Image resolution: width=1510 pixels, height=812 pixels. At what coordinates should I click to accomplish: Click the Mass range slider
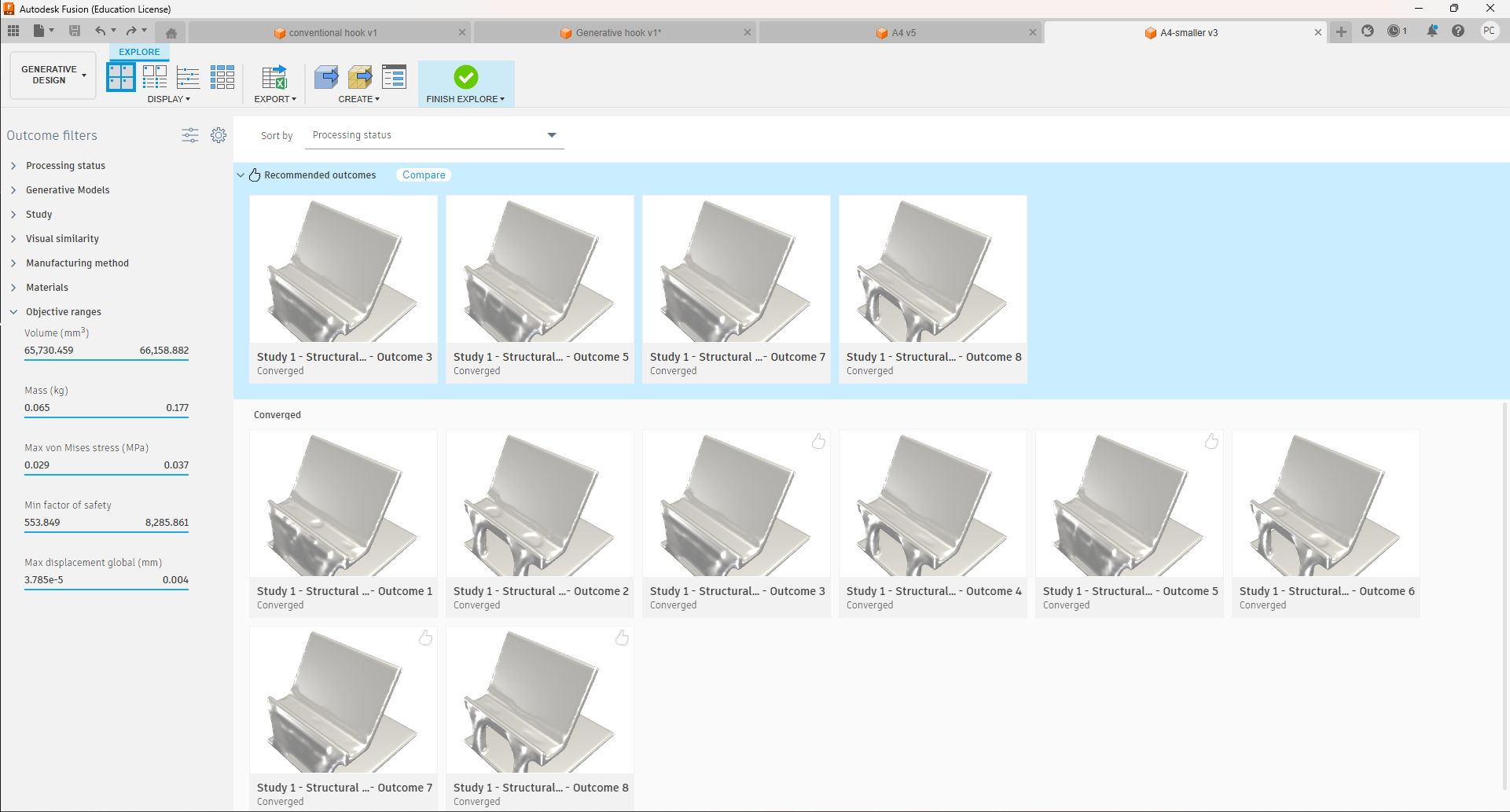(x=106, y=417)
